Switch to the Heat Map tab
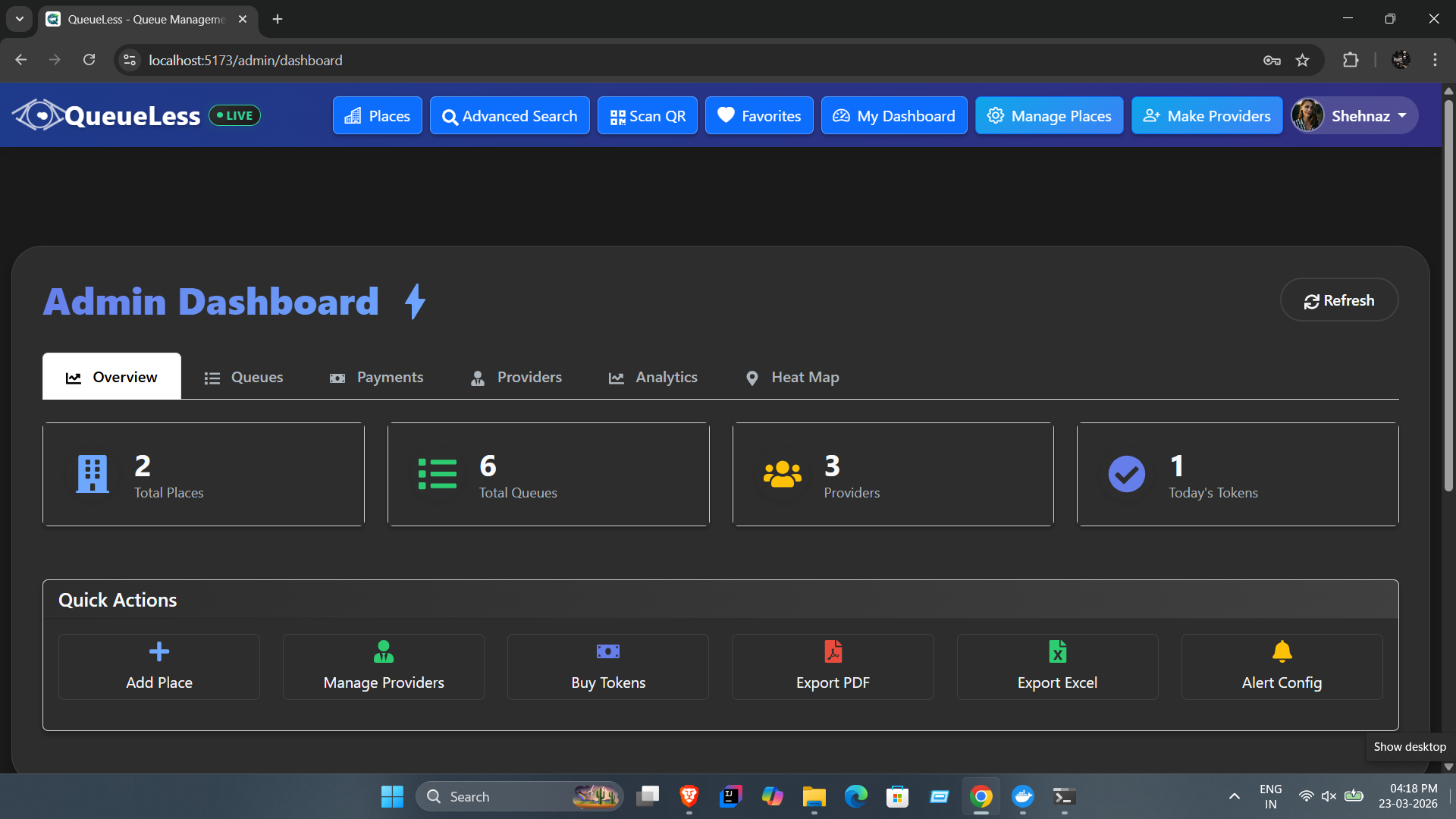 tap(792, 376)
